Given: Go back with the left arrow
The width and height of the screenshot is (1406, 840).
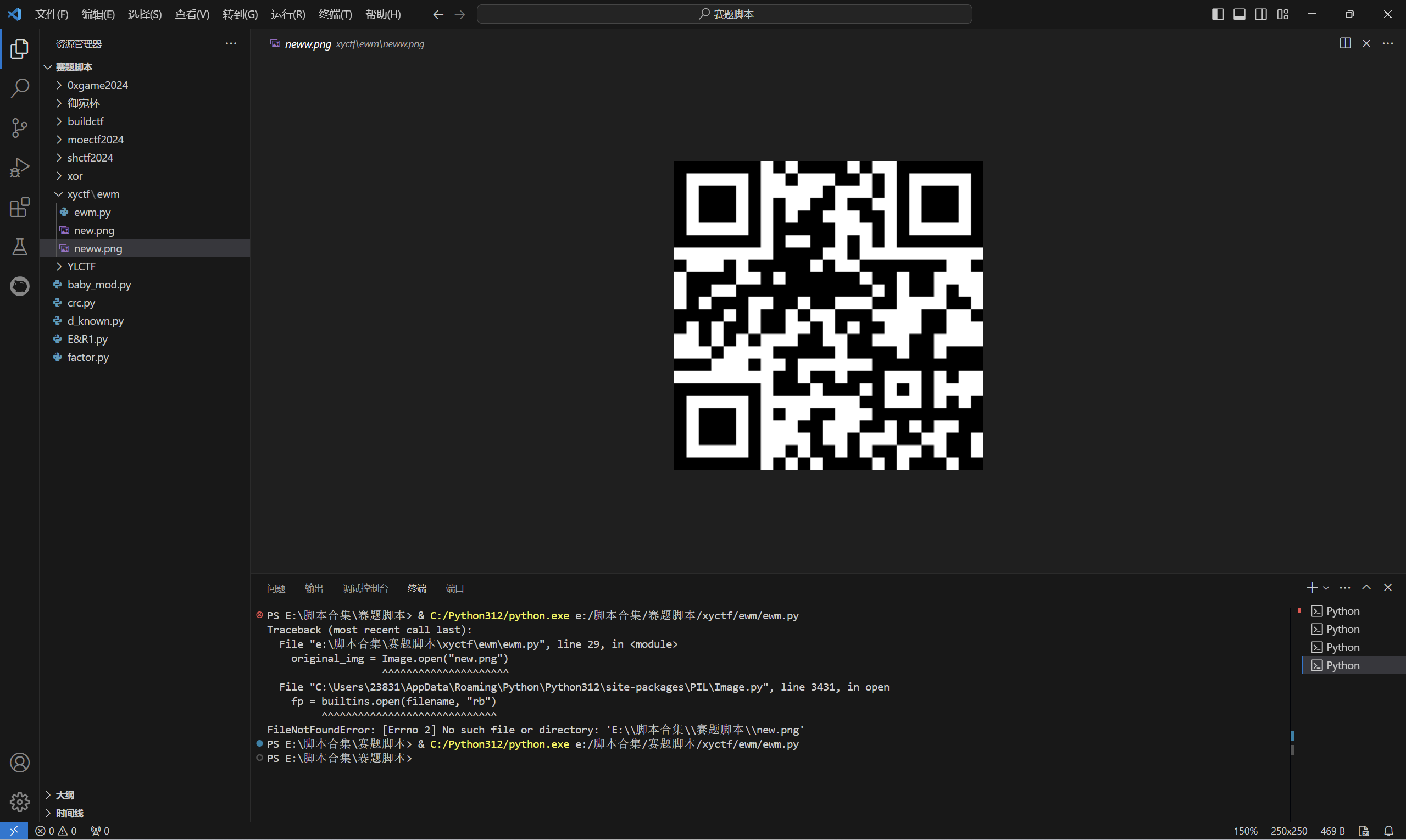Looking at the screenshot, I should pyautogui.click(x=437, y=14).
